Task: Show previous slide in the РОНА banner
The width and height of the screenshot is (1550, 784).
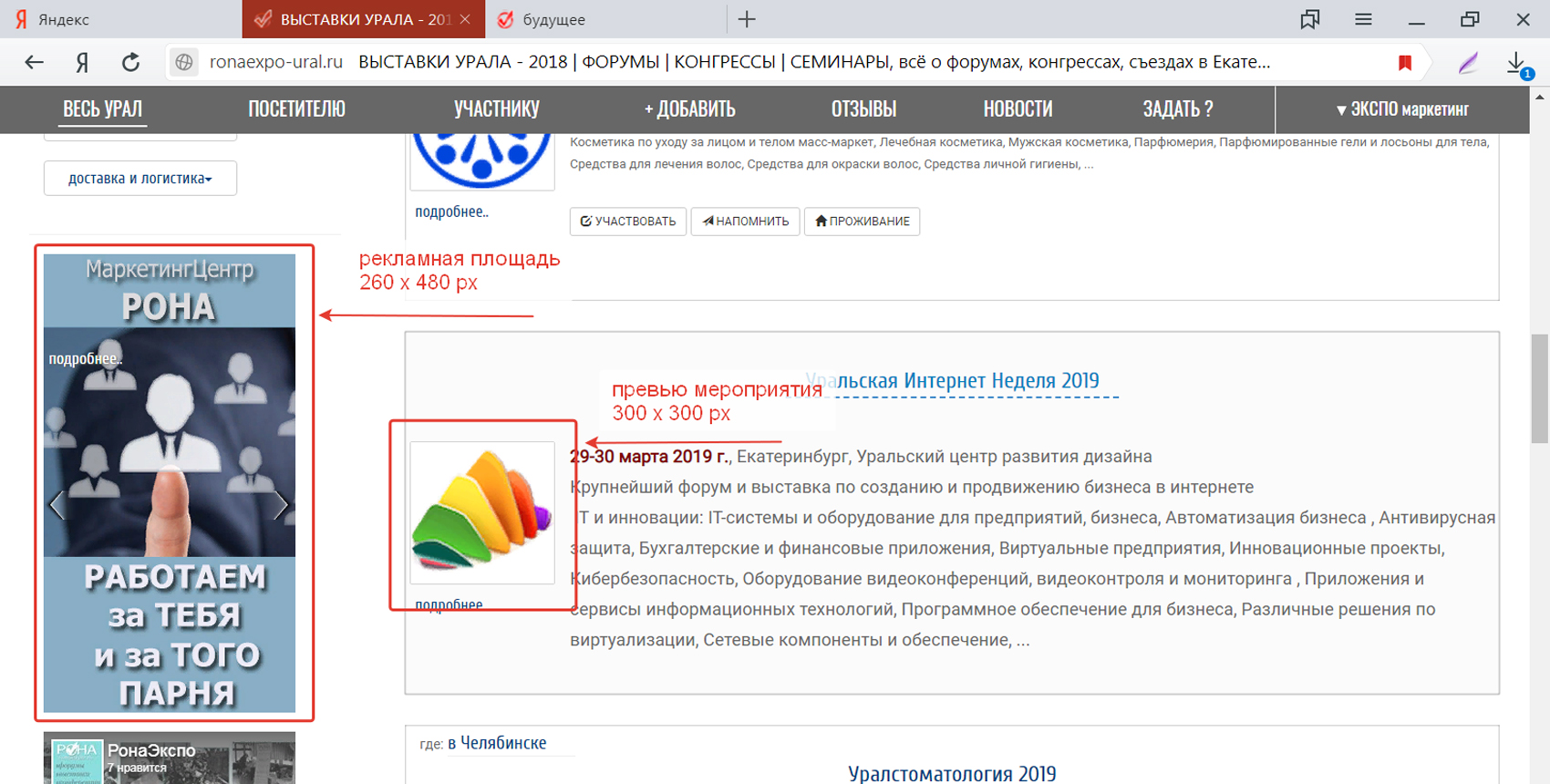Action: [57, 504]
